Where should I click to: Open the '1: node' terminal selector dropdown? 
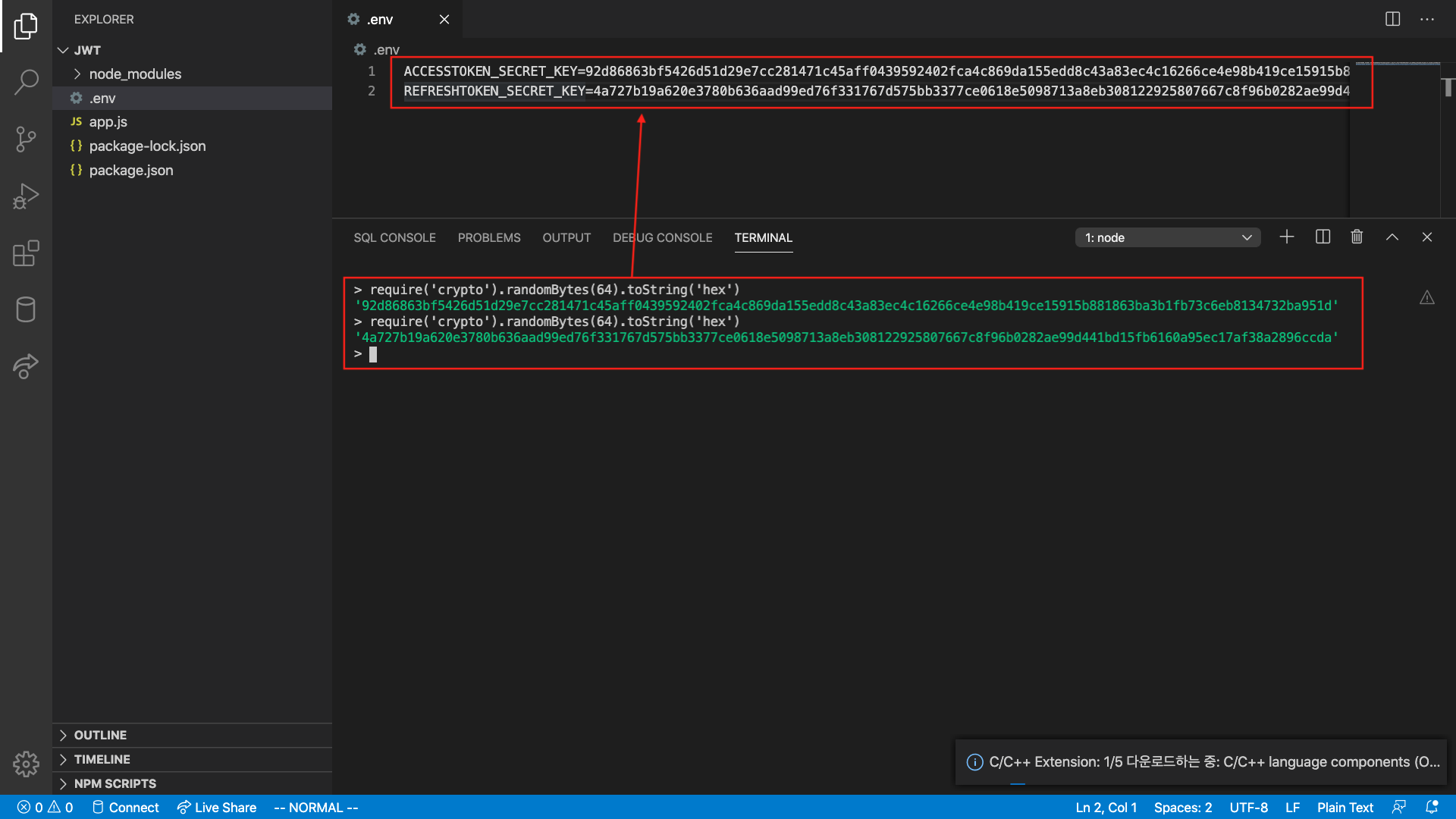click(1168, 238)
